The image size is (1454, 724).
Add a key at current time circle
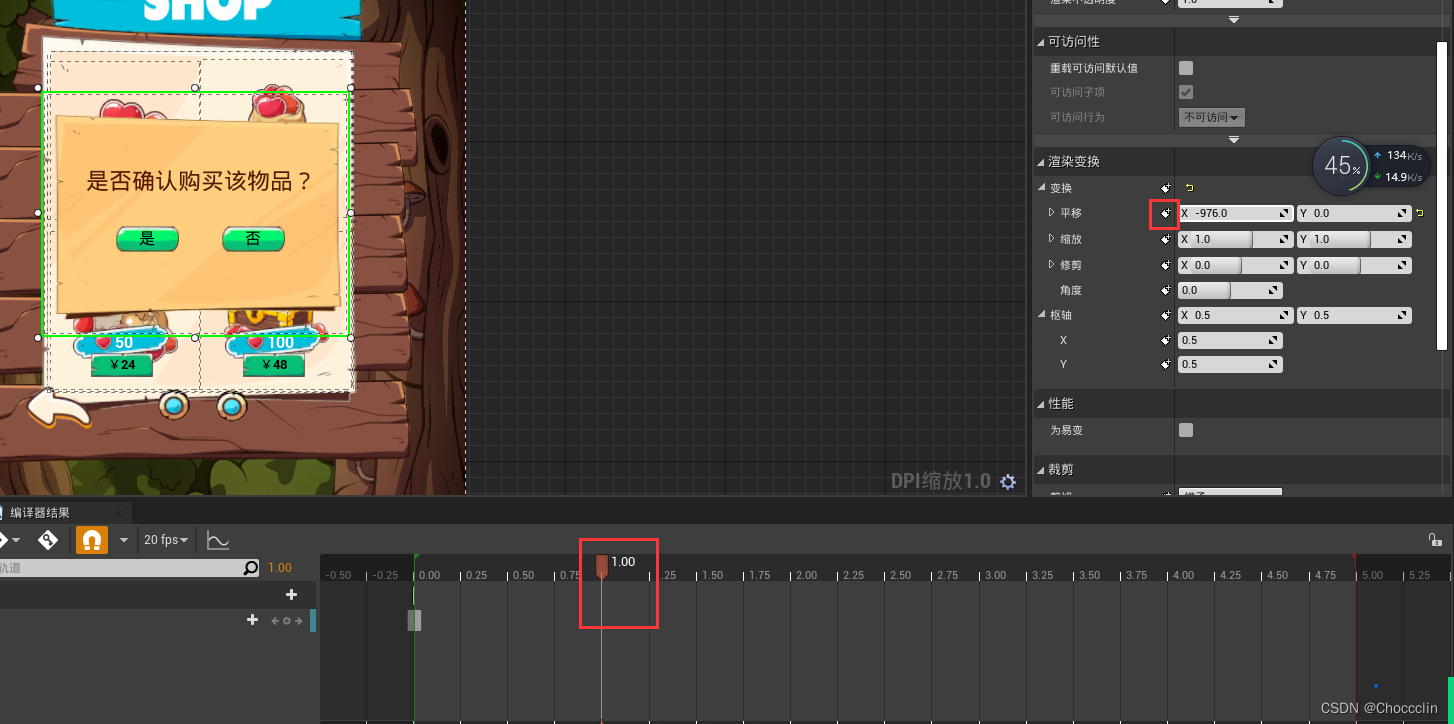coord(287,621)
